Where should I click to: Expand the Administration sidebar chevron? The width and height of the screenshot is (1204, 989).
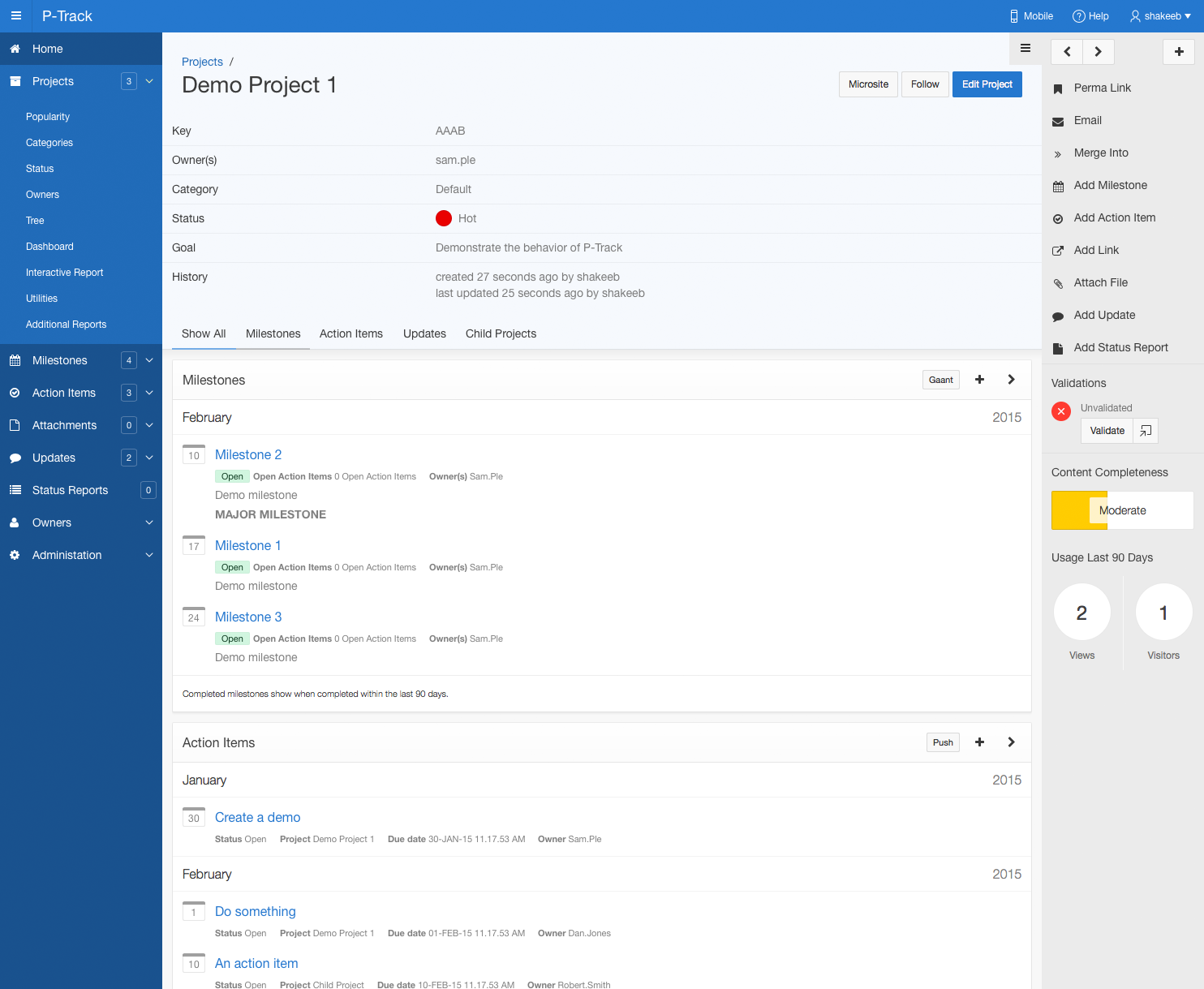click(149, 555)
